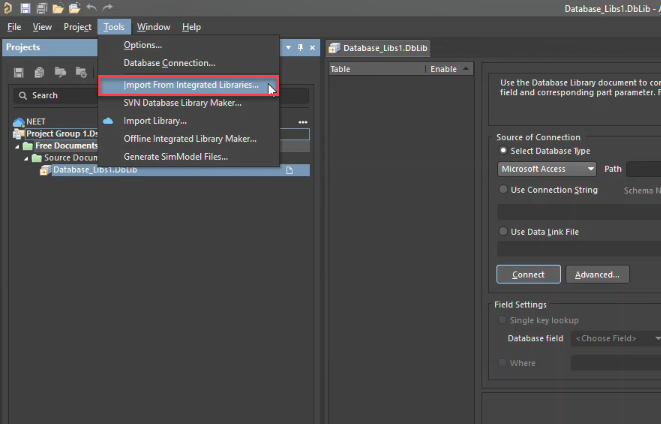661x424 pixels.
Task: Click the Projects panel title
Action: tap(23, 47)
